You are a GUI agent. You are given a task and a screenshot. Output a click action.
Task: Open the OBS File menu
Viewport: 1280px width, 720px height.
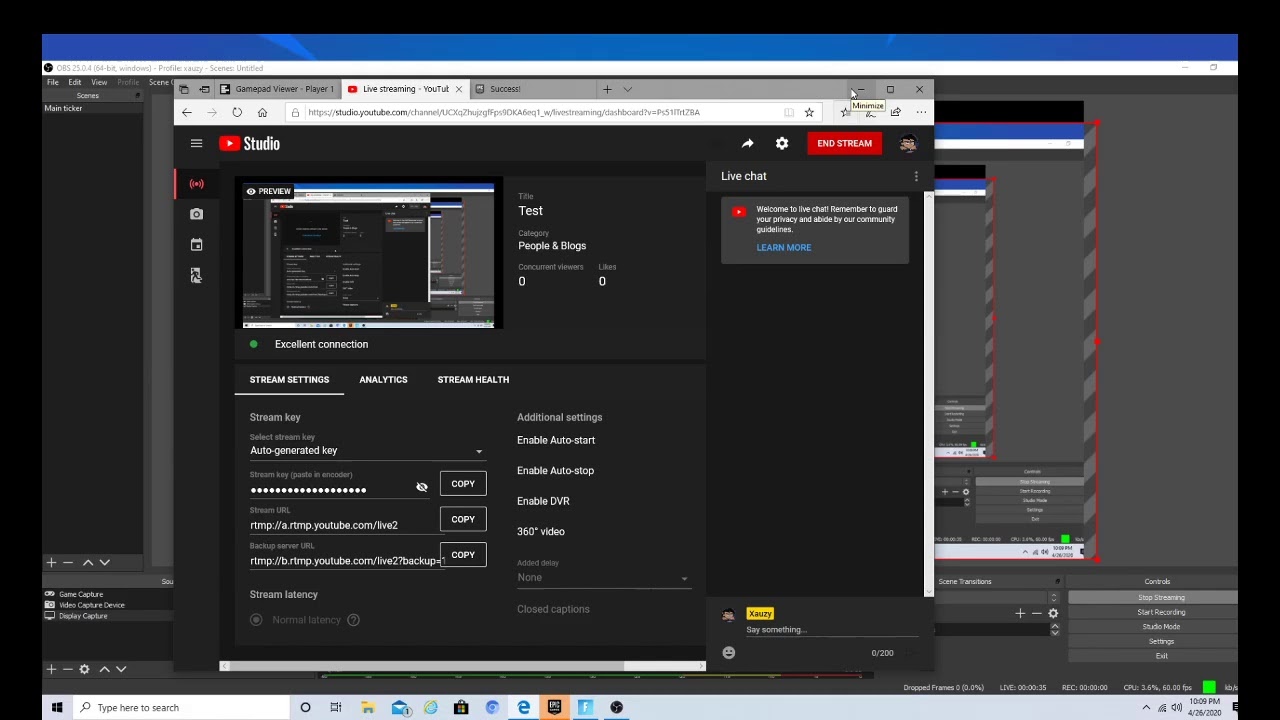[x=52, y=82]
